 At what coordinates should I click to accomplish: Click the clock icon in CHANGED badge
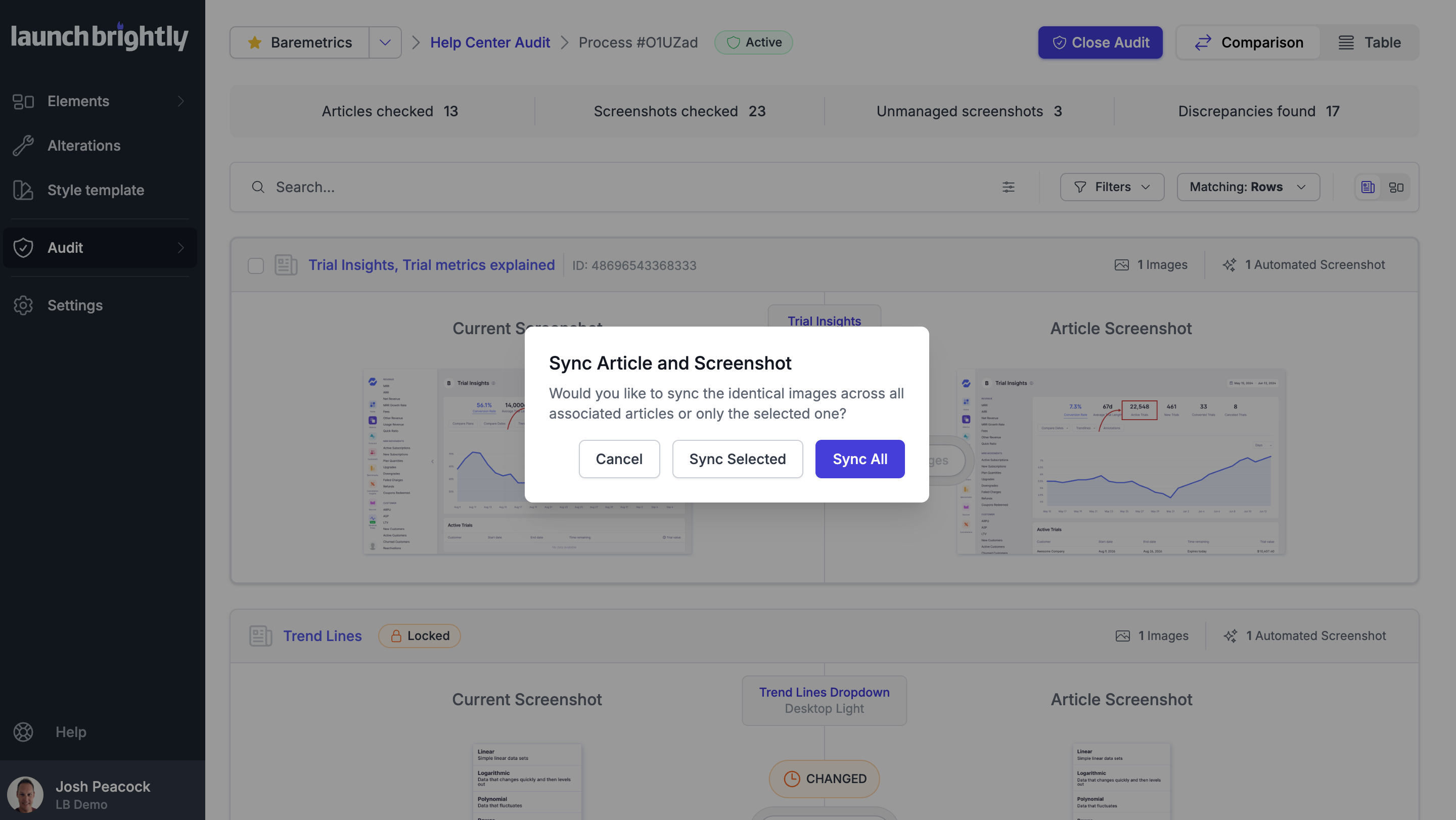791,779
